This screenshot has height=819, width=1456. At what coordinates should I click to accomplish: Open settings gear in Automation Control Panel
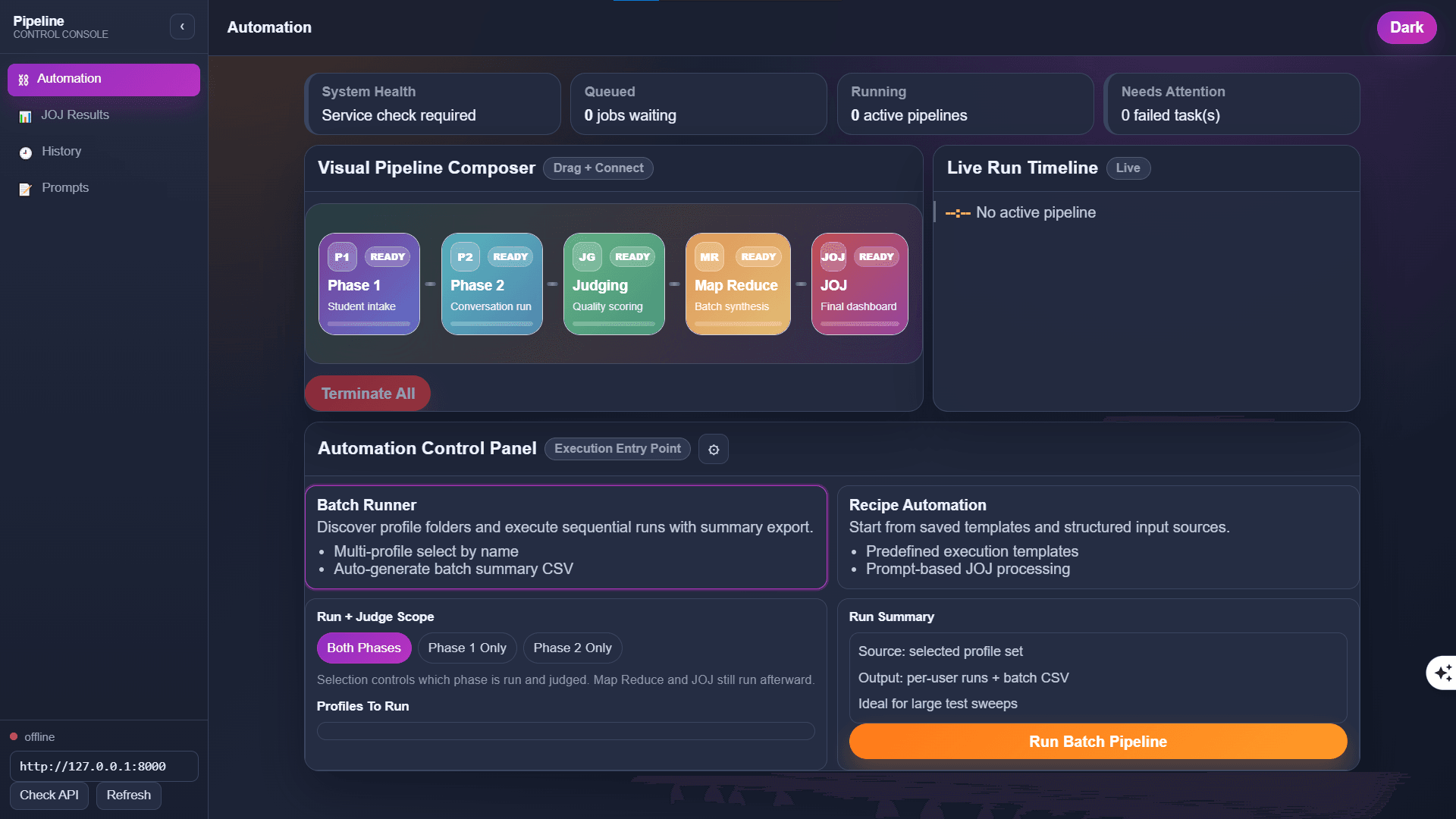[714, 450]
